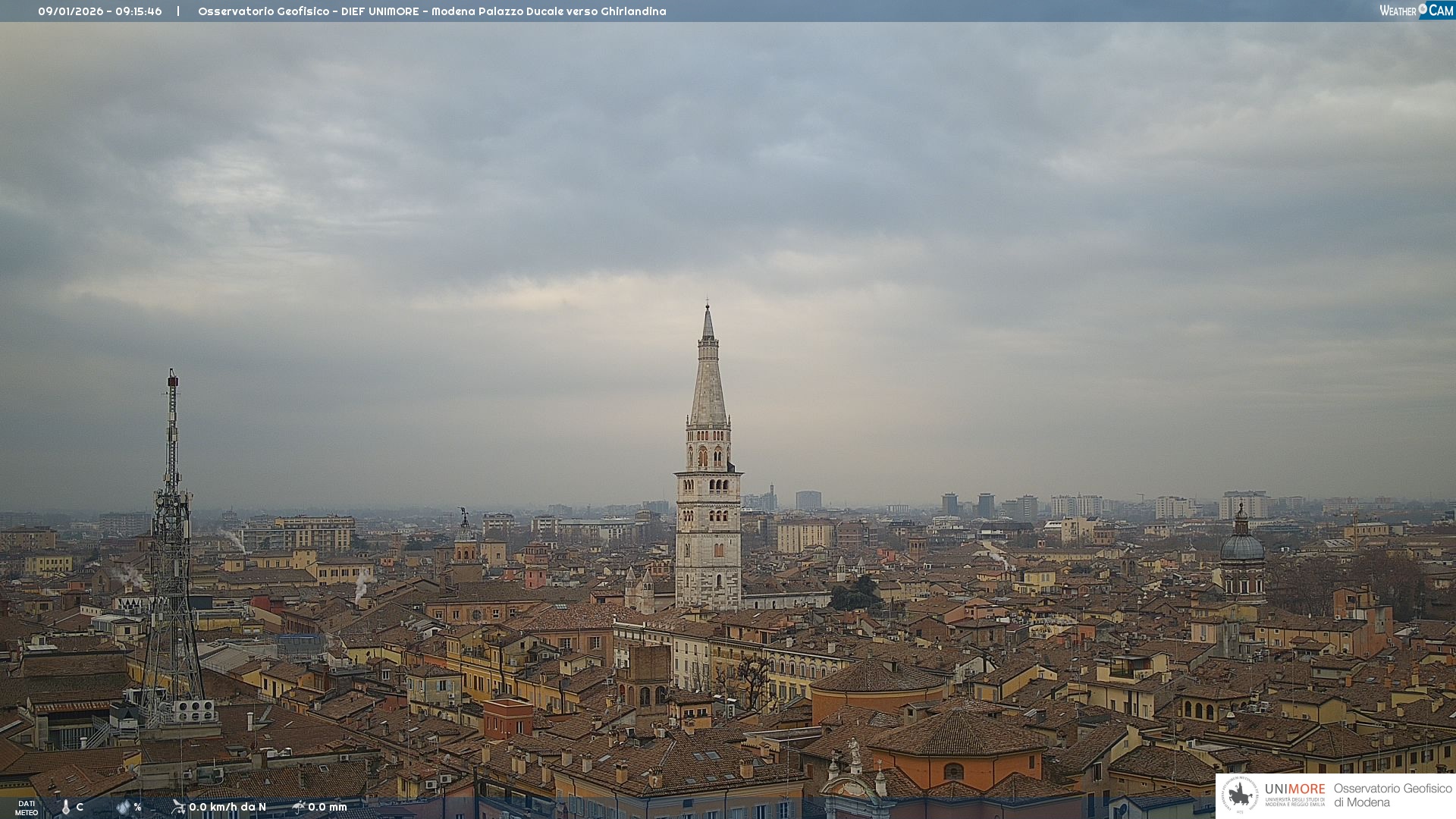Screen dimensions: 1456x819
Task: Click the 0.0 mm rainfall reading
Action: [328, 808]
